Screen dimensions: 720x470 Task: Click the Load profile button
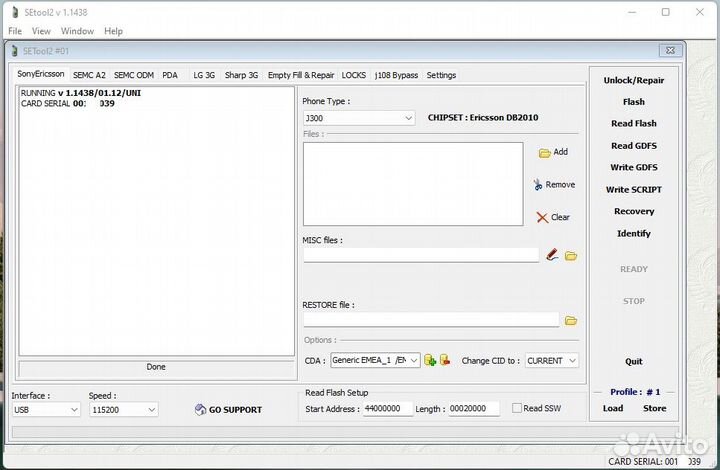(613, 408)
